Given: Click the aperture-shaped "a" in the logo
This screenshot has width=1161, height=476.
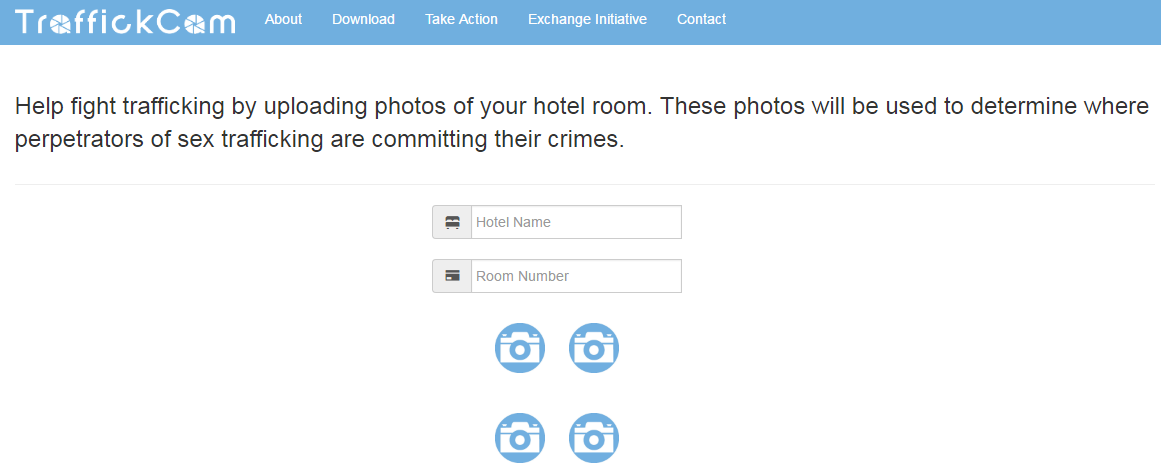Looking at the screenshot, I should pos(59,23).
